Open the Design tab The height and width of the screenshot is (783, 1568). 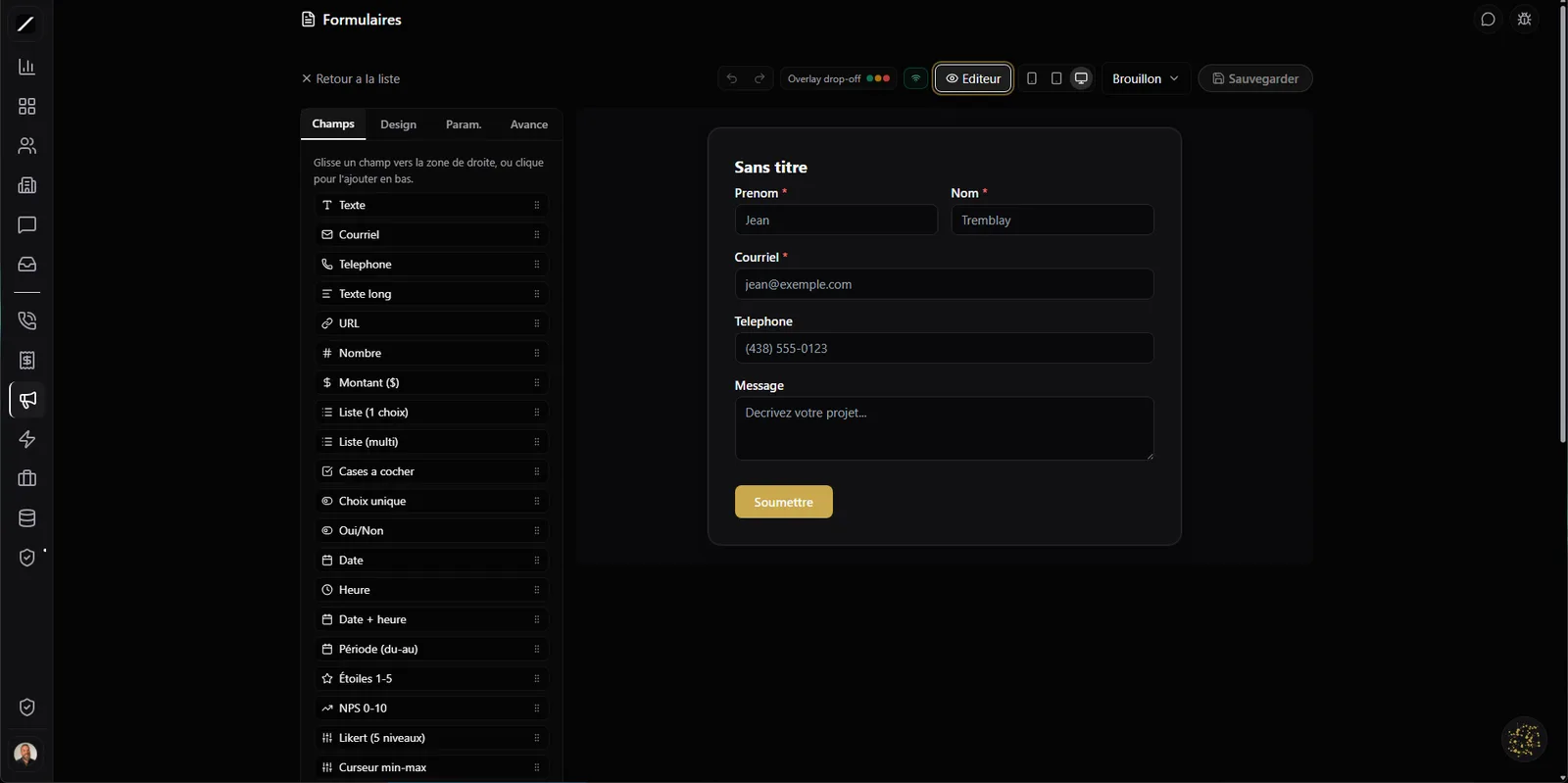pyautogui.click(x=399, y=124)
